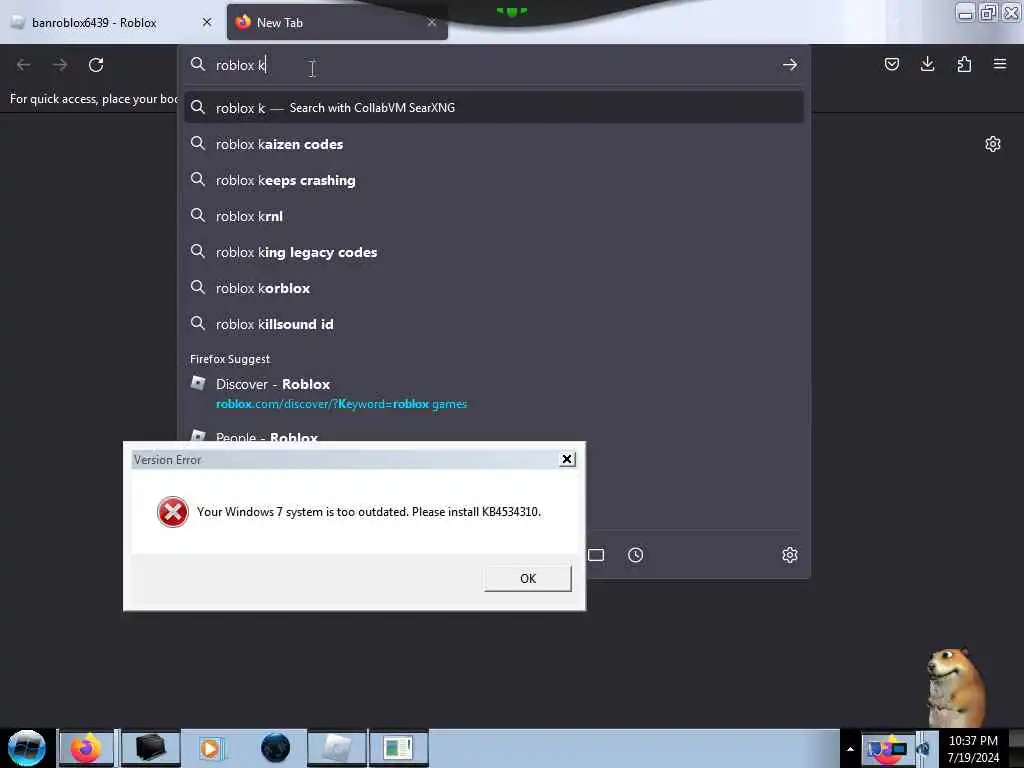Open New Tab personalize gear icon

click(993, 144)
